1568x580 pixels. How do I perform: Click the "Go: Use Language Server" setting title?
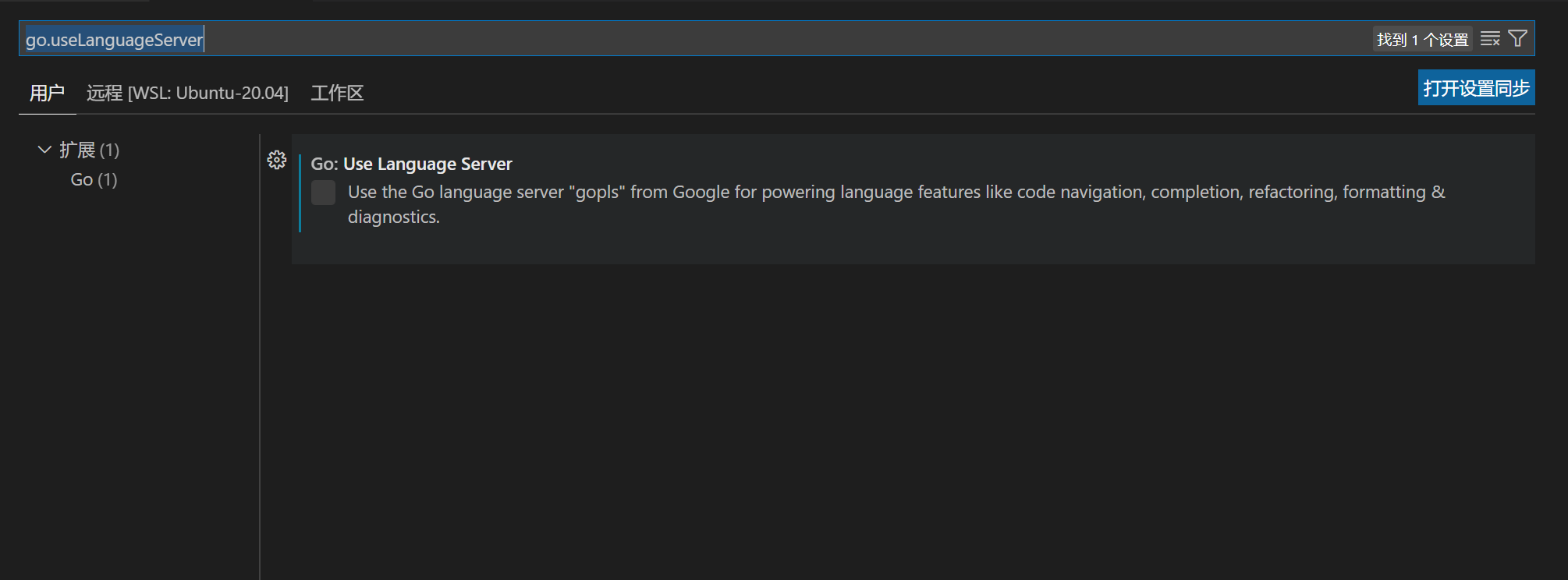point(411,164)
